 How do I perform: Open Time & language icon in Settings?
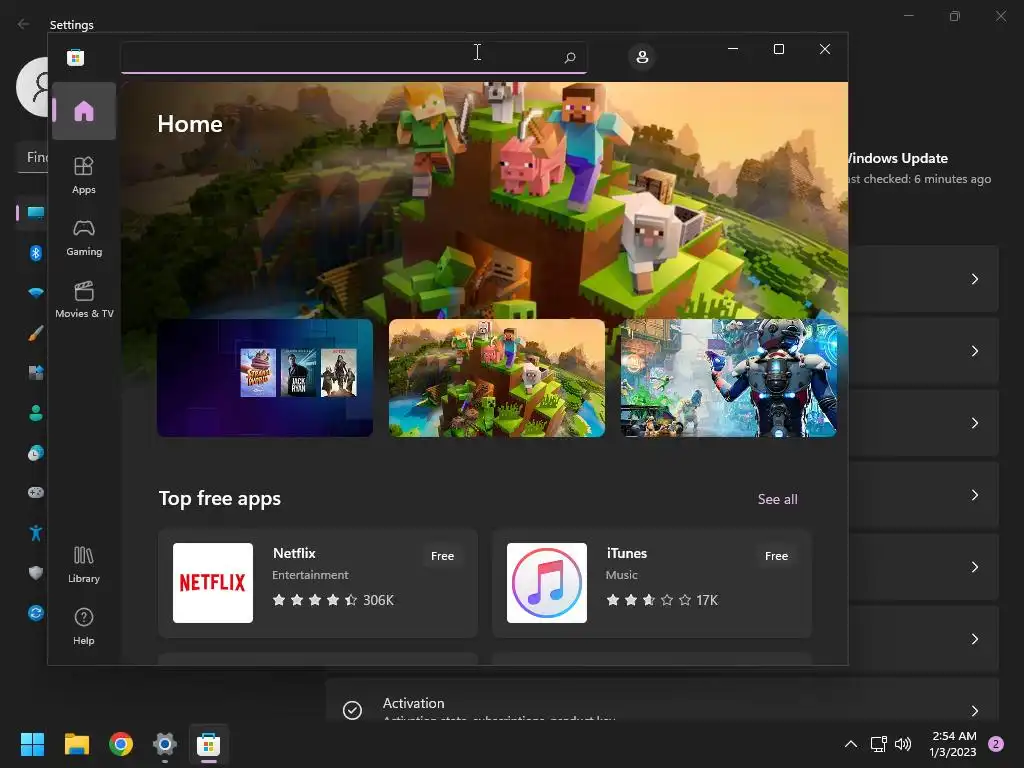coord(35,453)
